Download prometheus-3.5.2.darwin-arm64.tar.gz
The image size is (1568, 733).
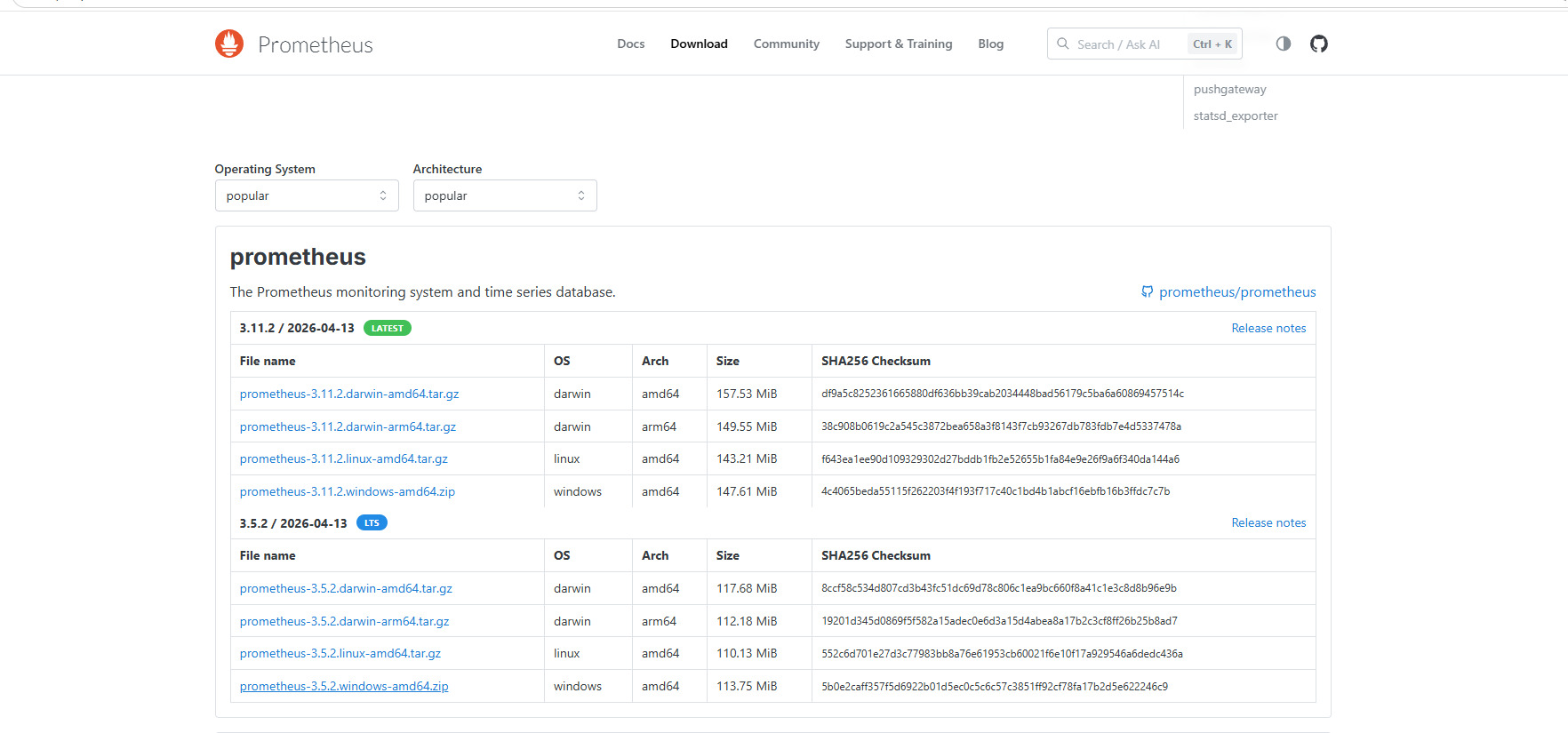pyautogui.click(x=345, y=621)
